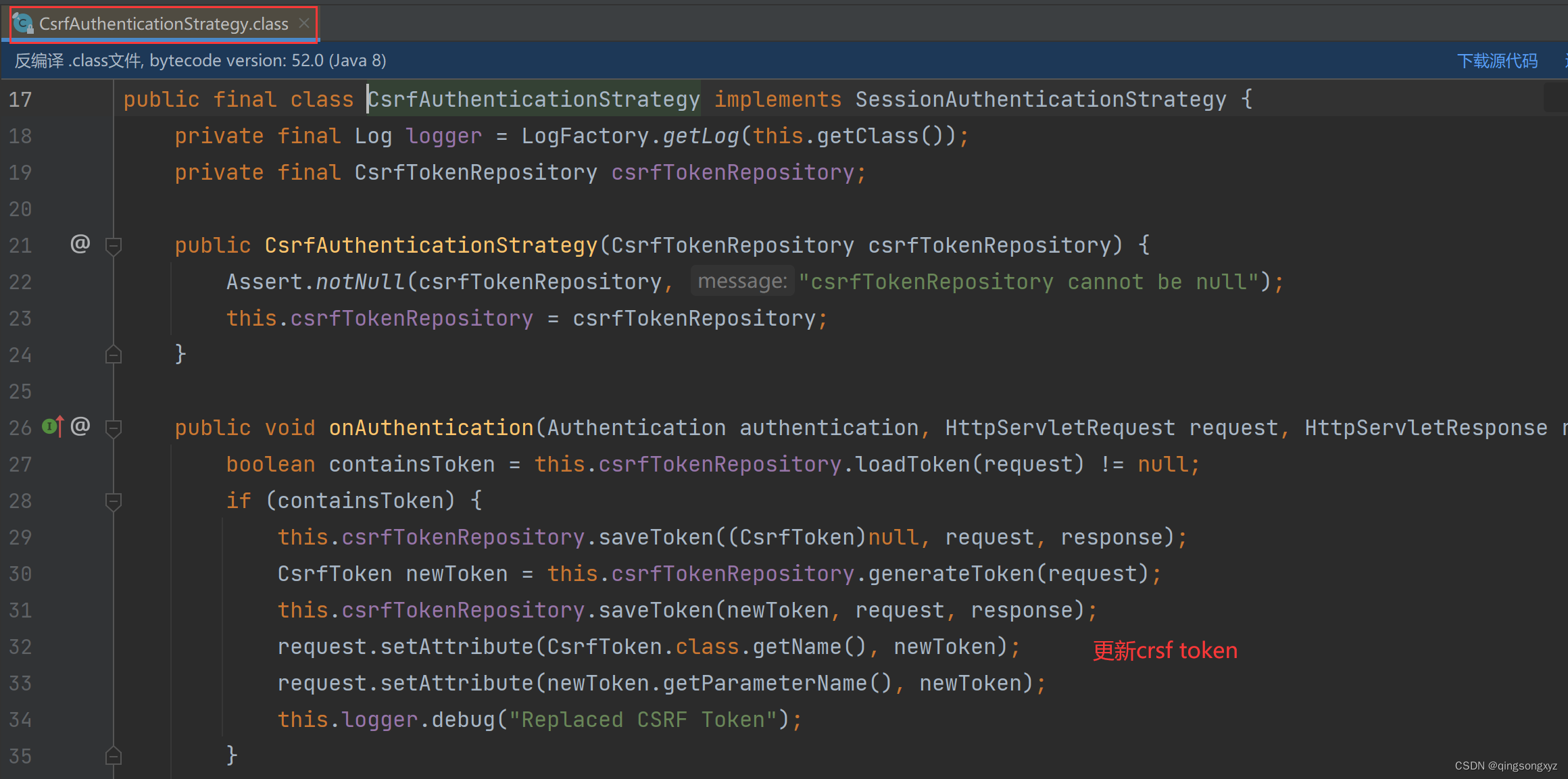1568x779 pixels.
Task: Click HttpServletRequest parameter type on line 26
Action: 1060,428
